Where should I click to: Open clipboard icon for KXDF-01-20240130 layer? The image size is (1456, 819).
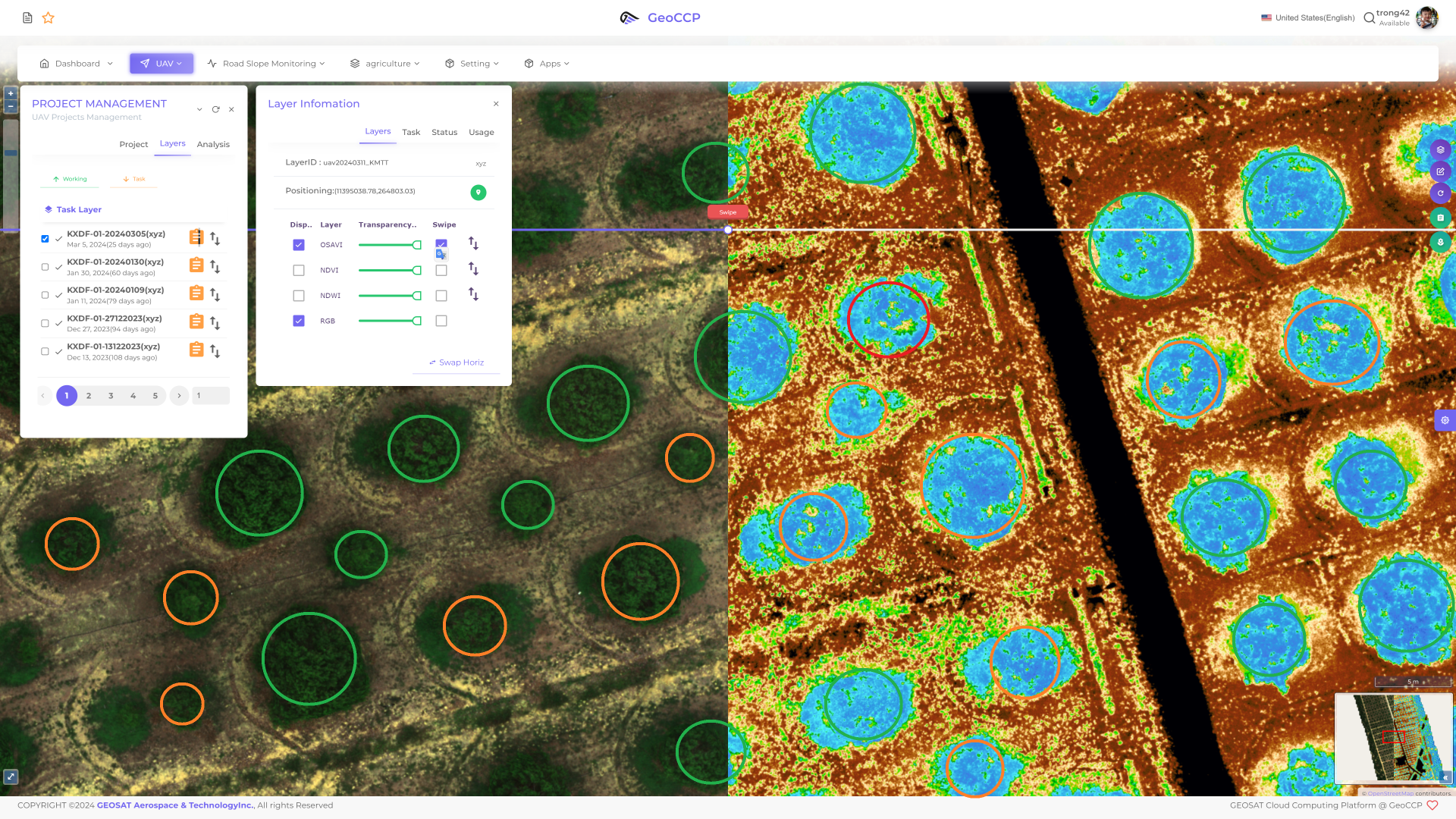(196, 265)
